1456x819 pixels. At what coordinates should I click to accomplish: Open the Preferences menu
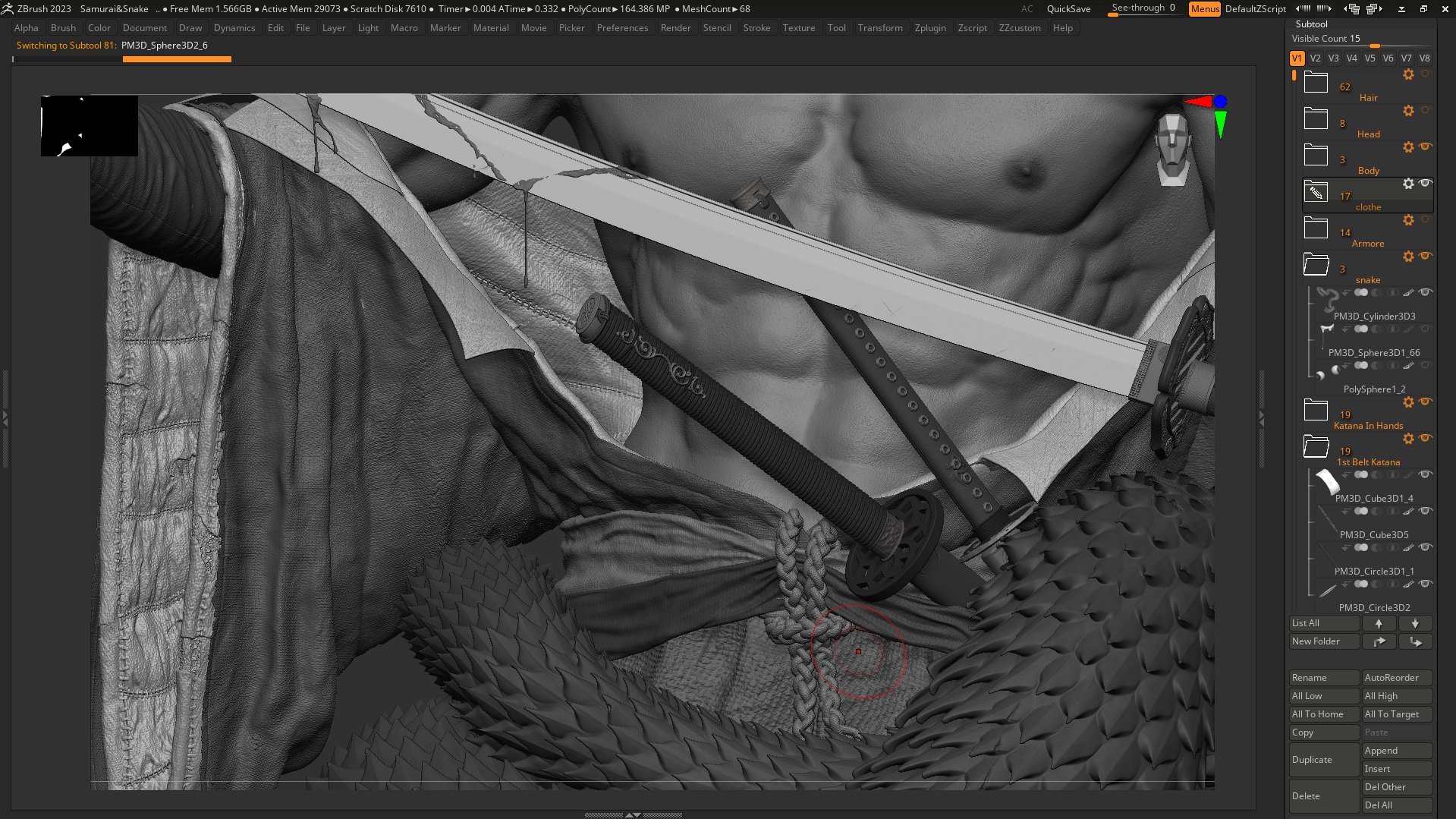click(x=622, y=27)
